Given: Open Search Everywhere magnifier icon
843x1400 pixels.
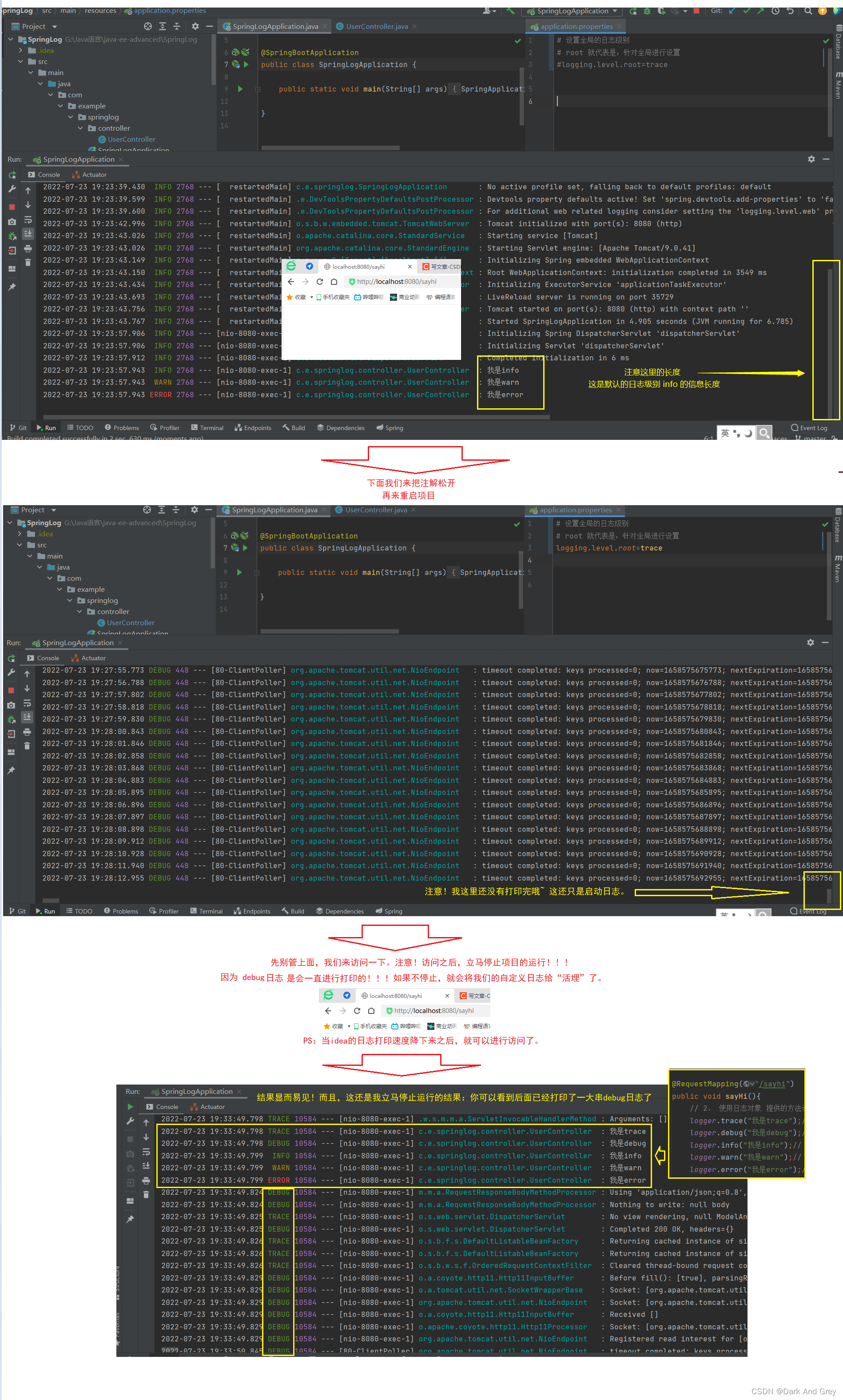Looking at the screenshot, I should (808, 11).
